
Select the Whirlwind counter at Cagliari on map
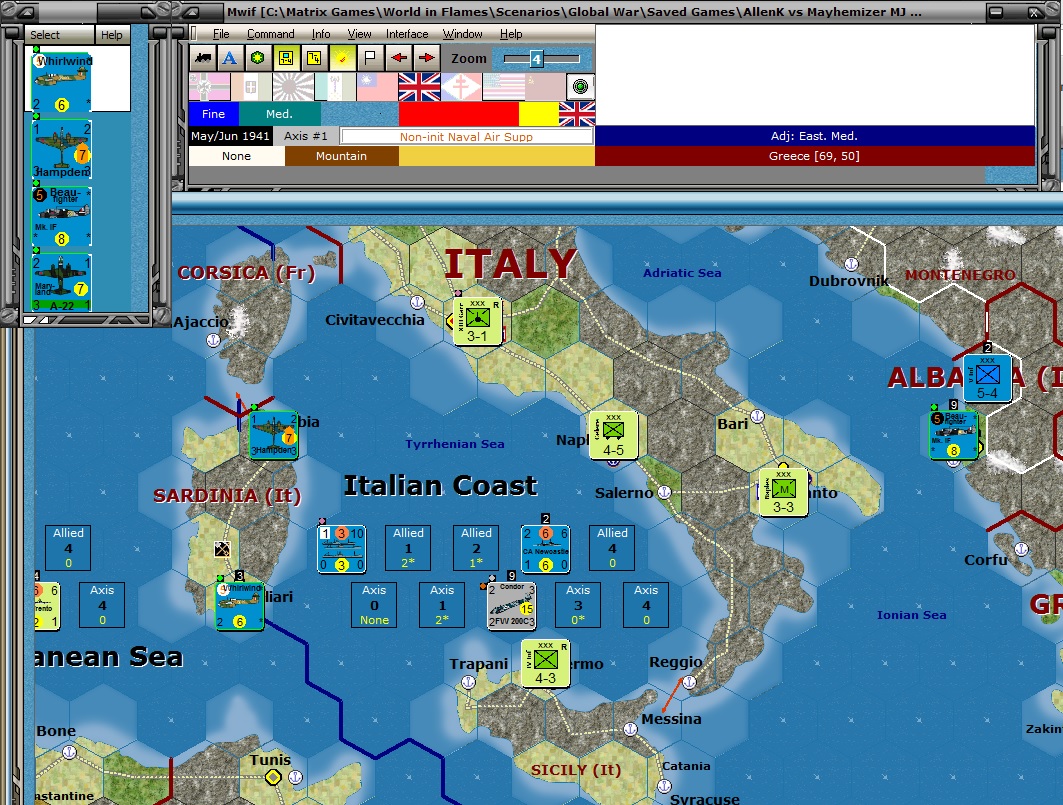click(x=239, y=606)
